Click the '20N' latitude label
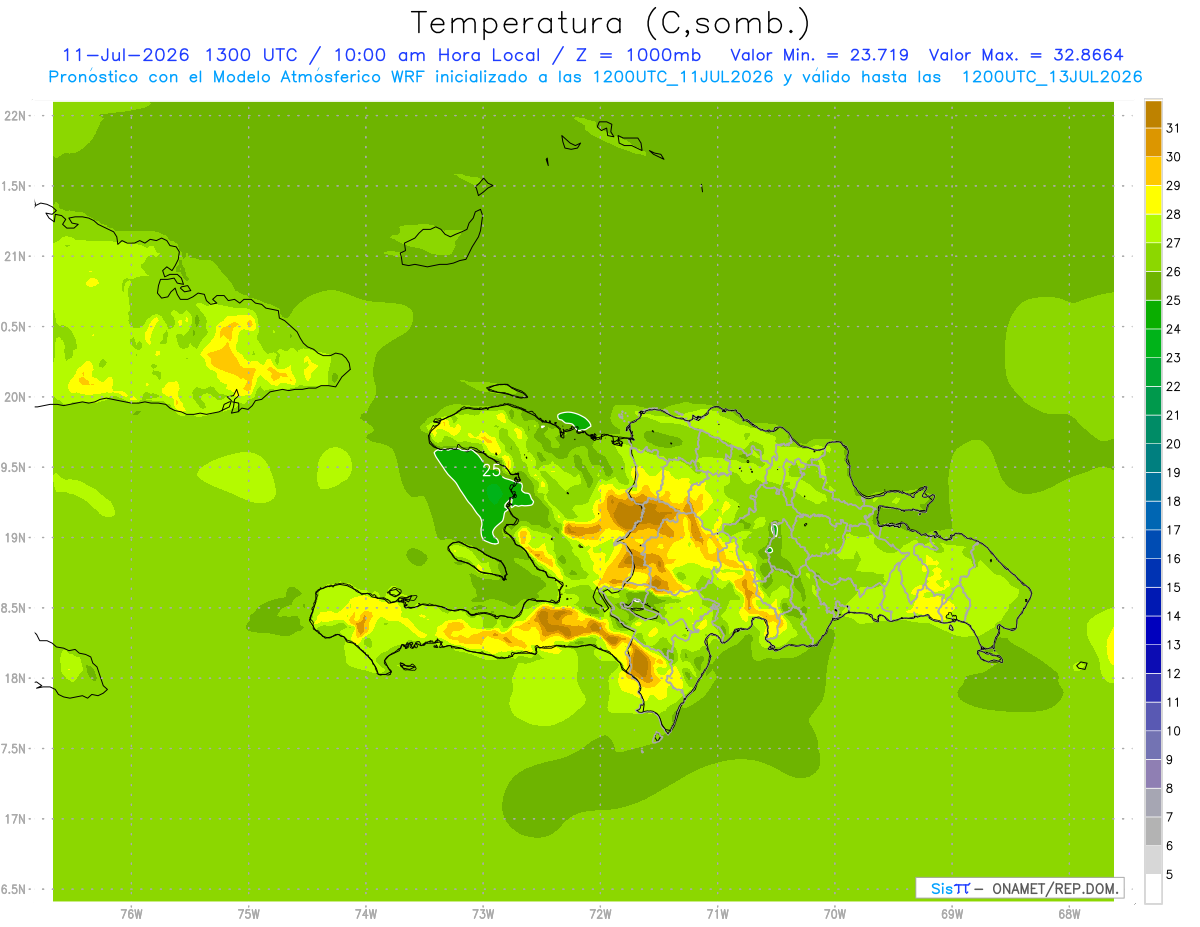Screen dimensions: 1200x927 click(x=17, y=398)
